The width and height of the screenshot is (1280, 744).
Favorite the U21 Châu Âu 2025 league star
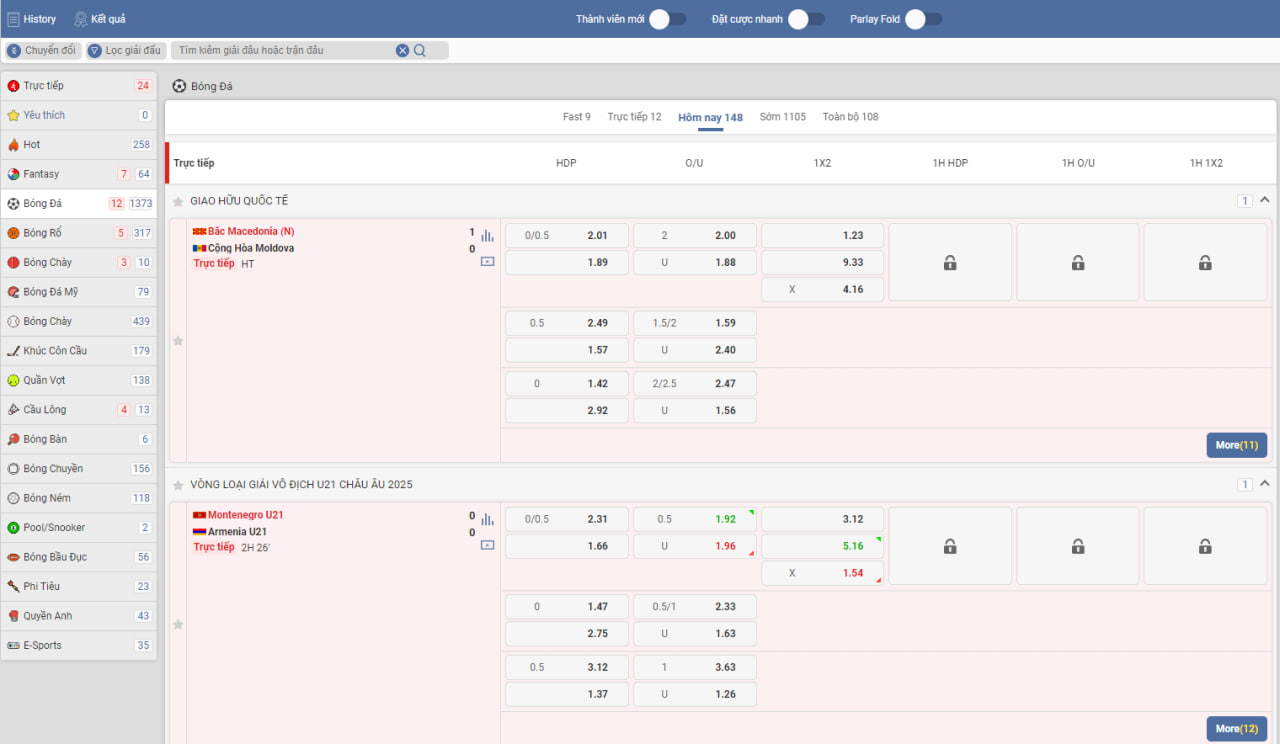point(178,485)
